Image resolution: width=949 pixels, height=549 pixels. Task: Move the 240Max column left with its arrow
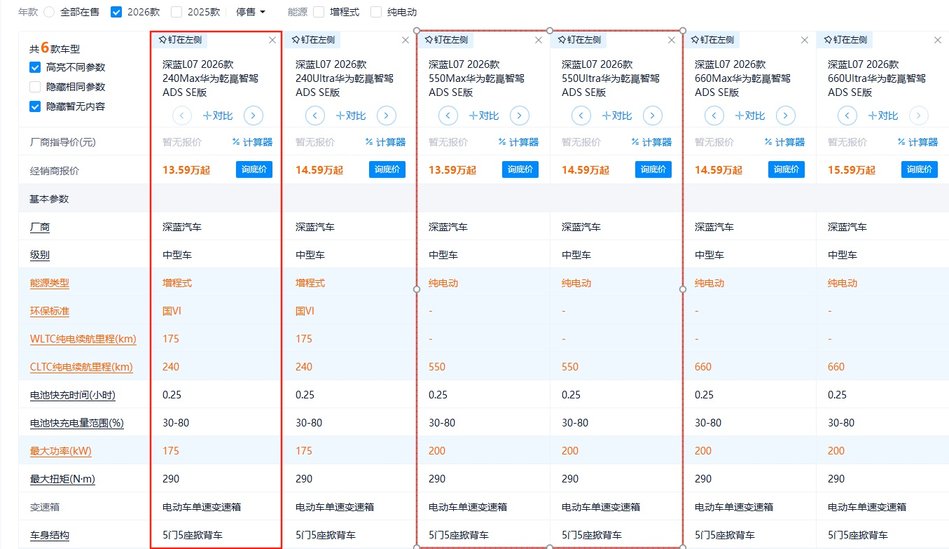[x=182, y=115]
